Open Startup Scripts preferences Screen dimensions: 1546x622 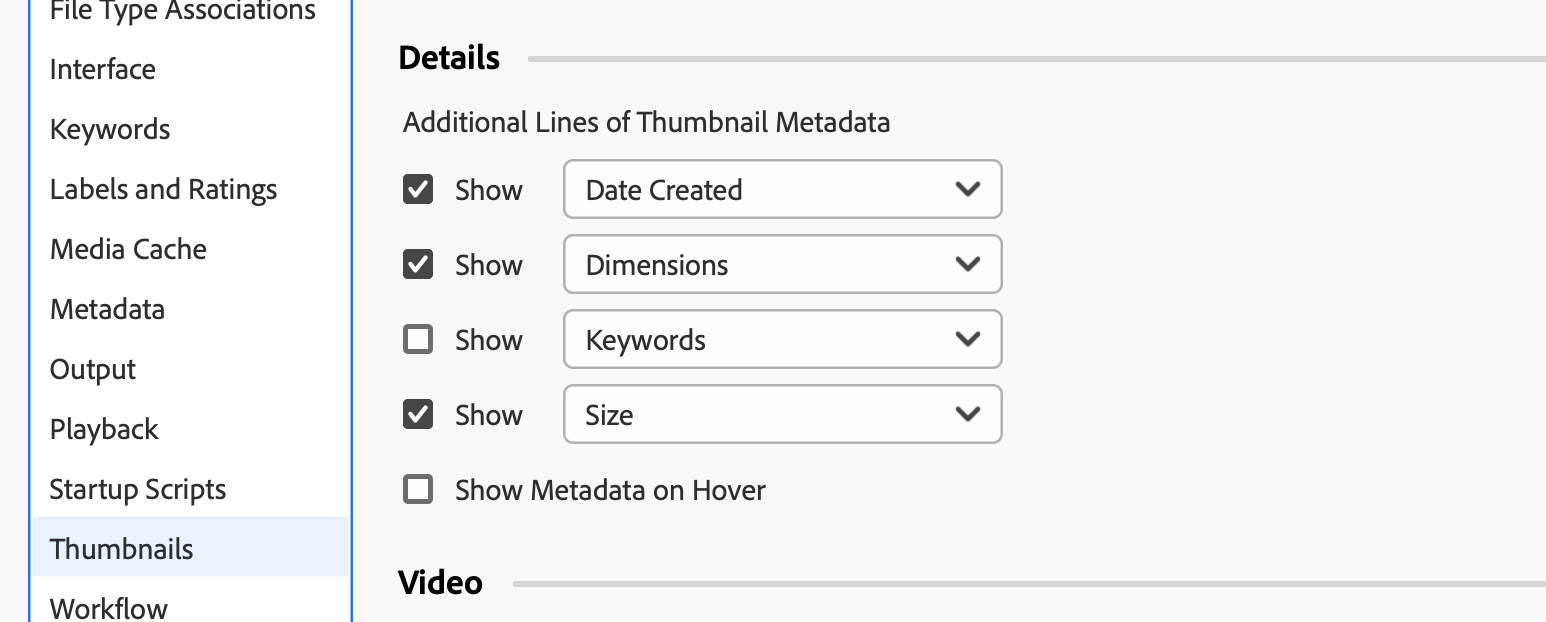[x=137, y=488]
